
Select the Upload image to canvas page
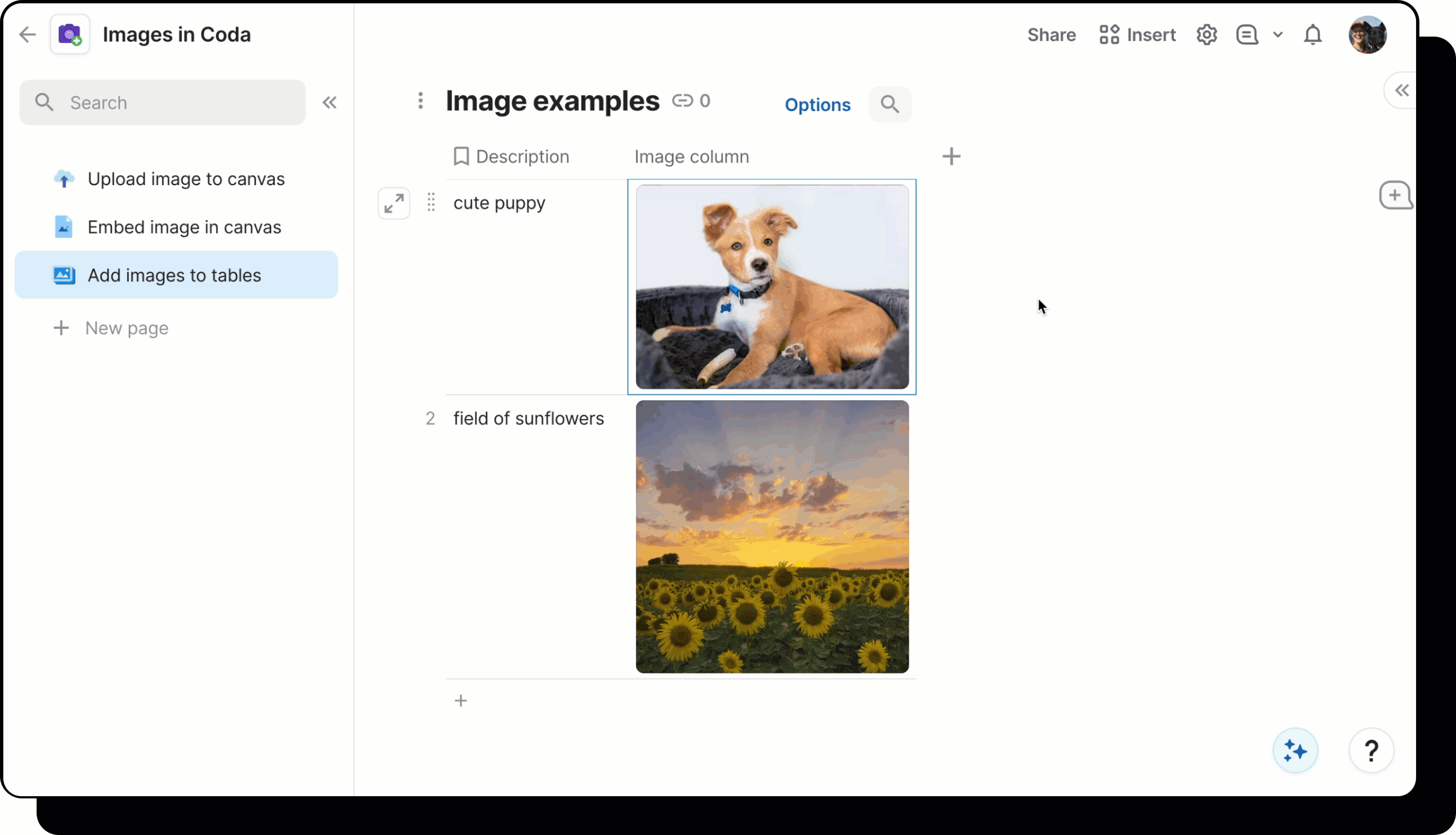[186, 179]
